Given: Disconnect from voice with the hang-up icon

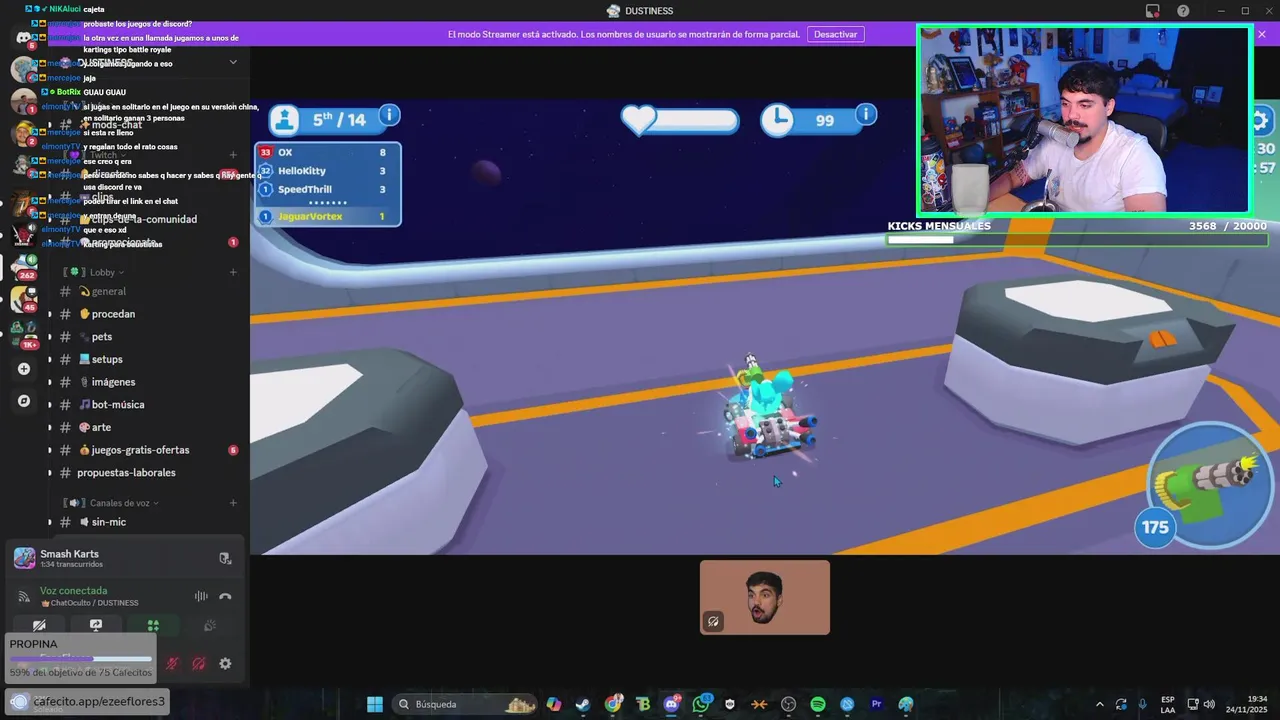Looking at the screenshot, I should (x=225, y=596).
